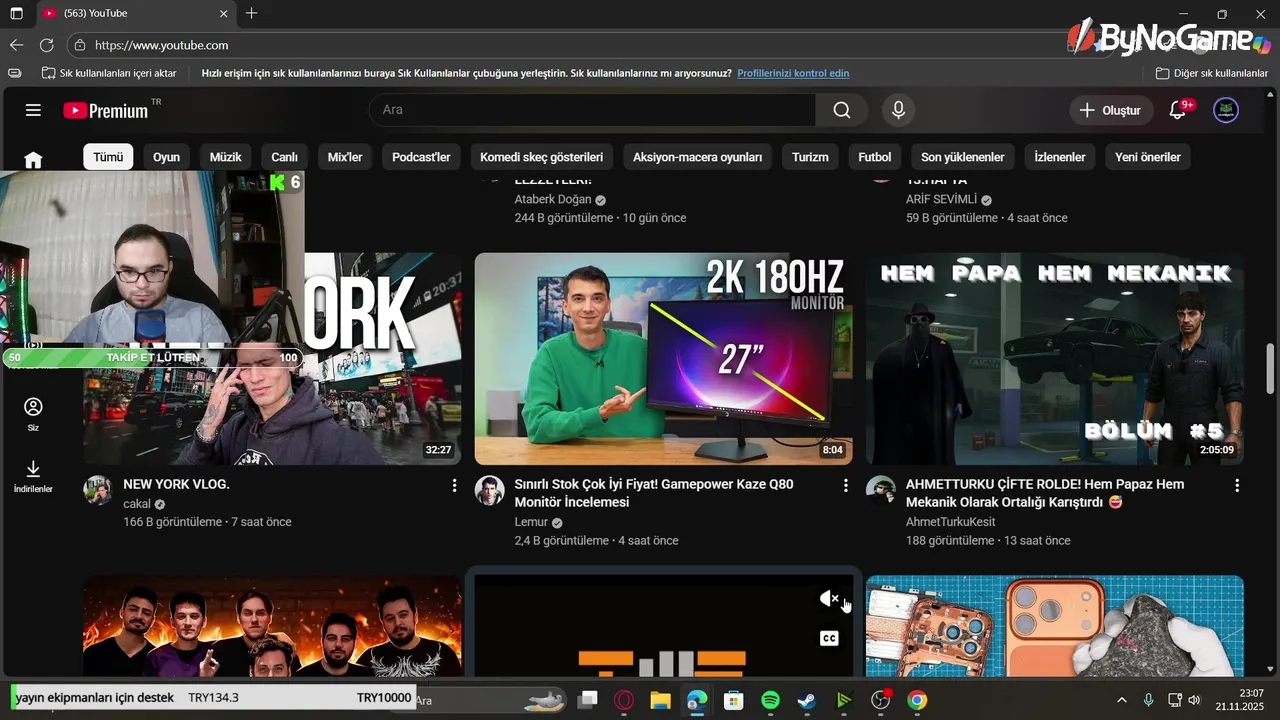The width and height of the screenshot is (1280, 720).
Task: Open volume control in system tray
Action: [x=1194, y=700]
